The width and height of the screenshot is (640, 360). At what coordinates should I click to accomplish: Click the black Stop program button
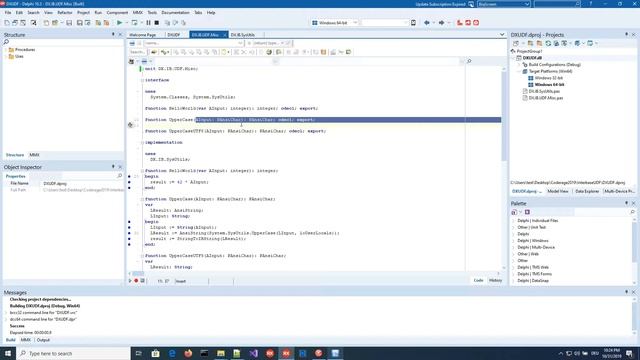157,23
